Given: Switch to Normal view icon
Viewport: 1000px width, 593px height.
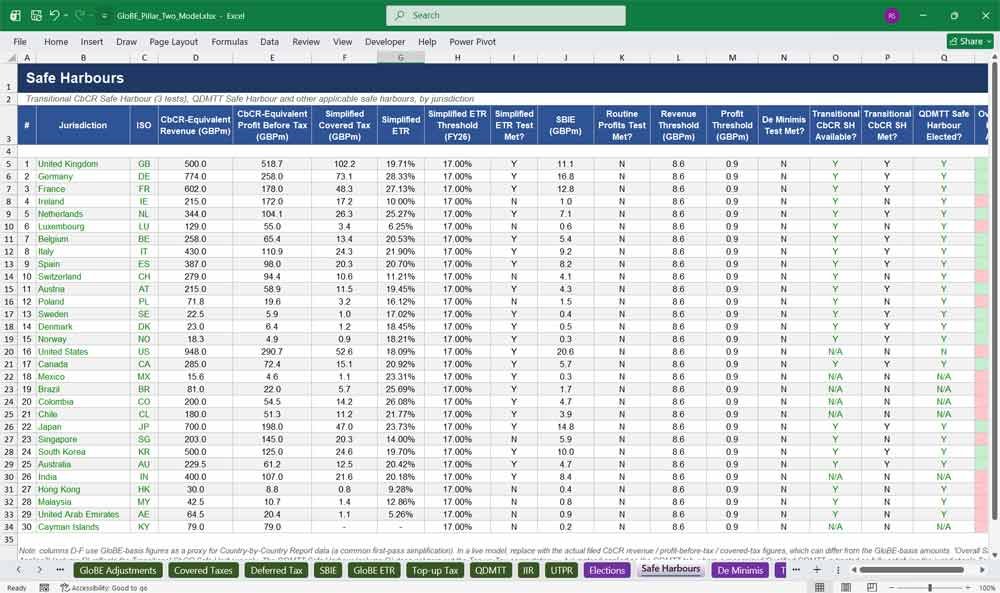Looking at the screenshot, I should click(820, 587).
